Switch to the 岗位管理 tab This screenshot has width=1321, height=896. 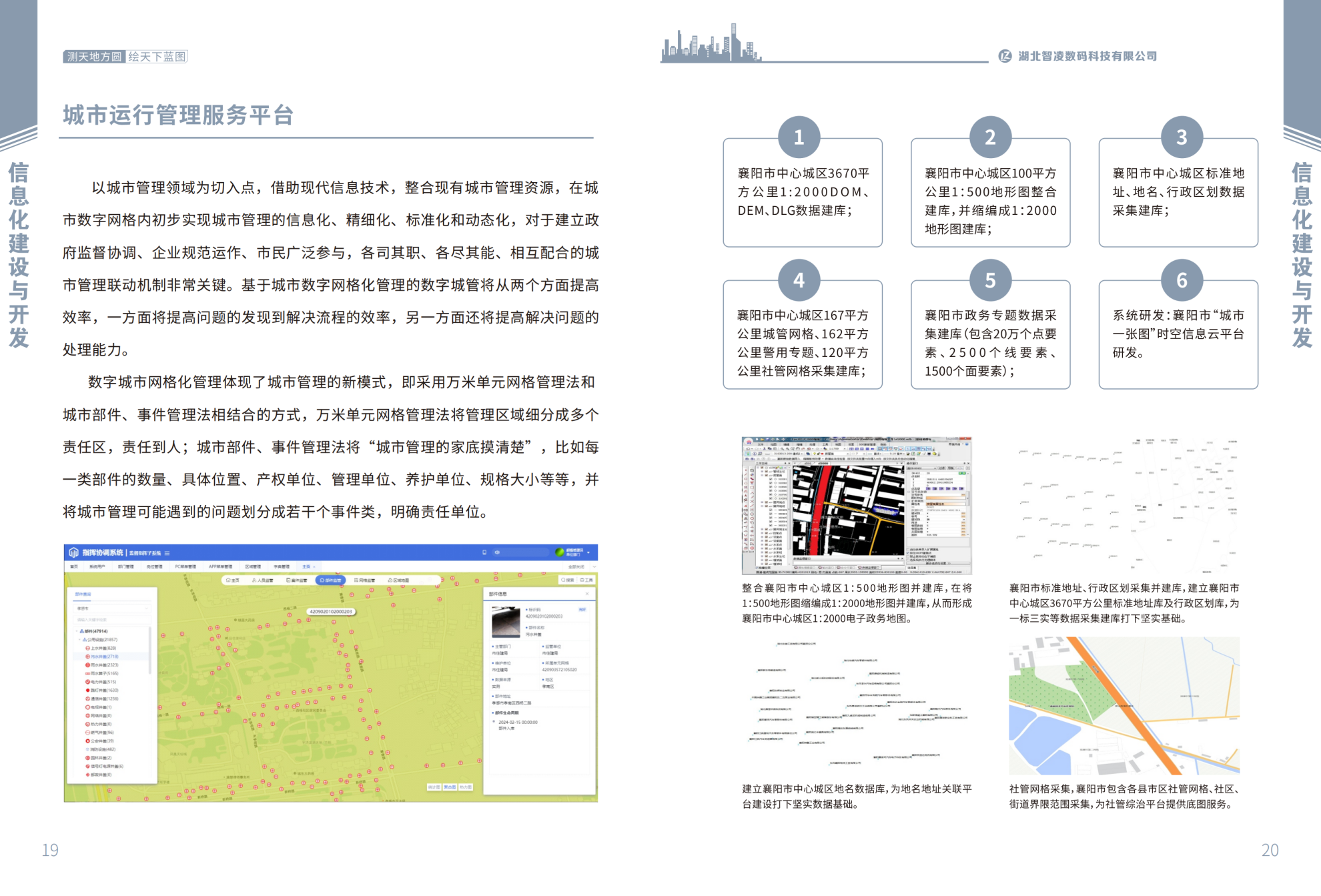click(x=154, y=566)
